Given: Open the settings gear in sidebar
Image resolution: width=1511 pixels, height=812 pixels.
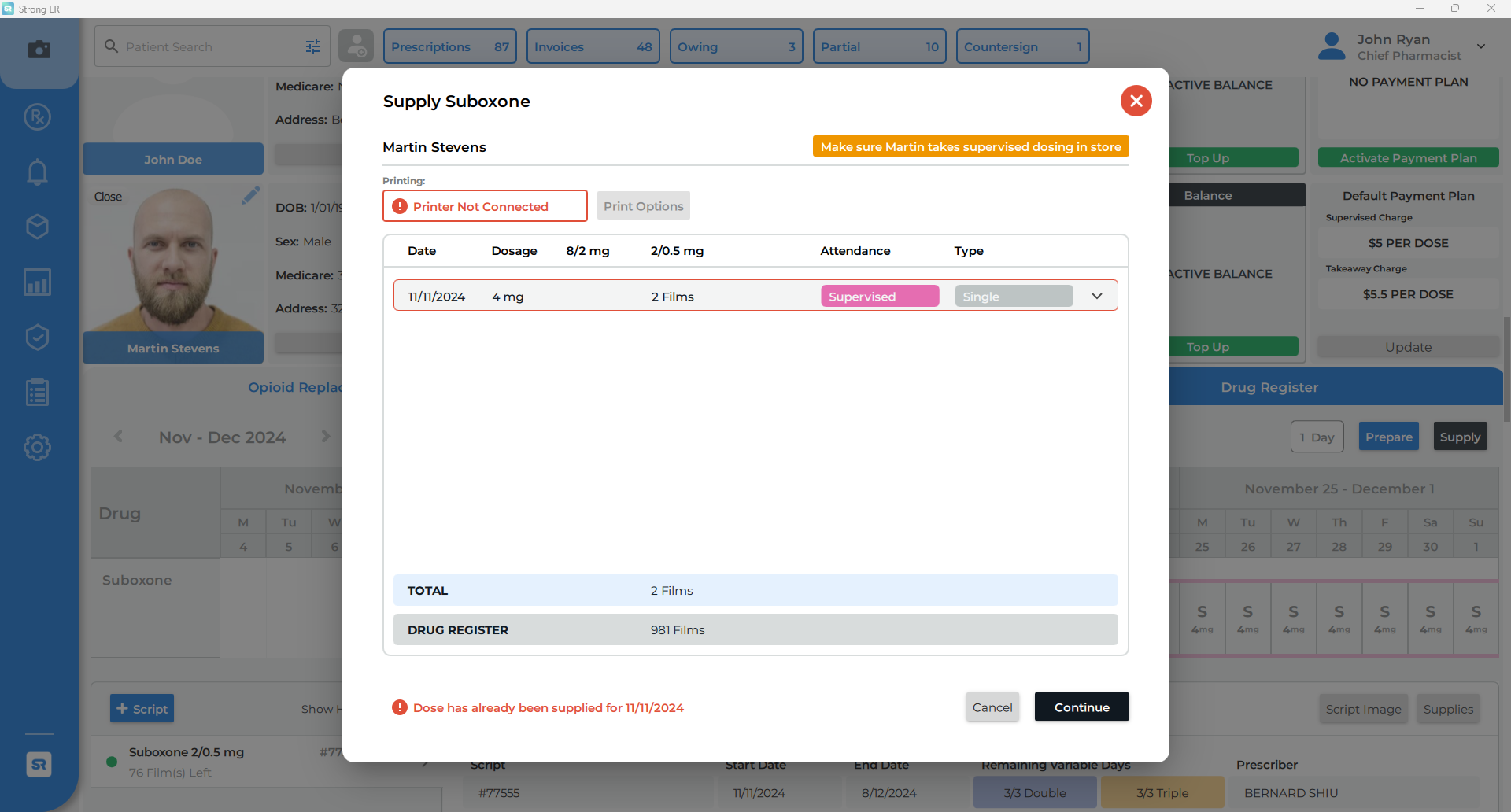Looking at the screenshot, I should click(x=37, y=448).
